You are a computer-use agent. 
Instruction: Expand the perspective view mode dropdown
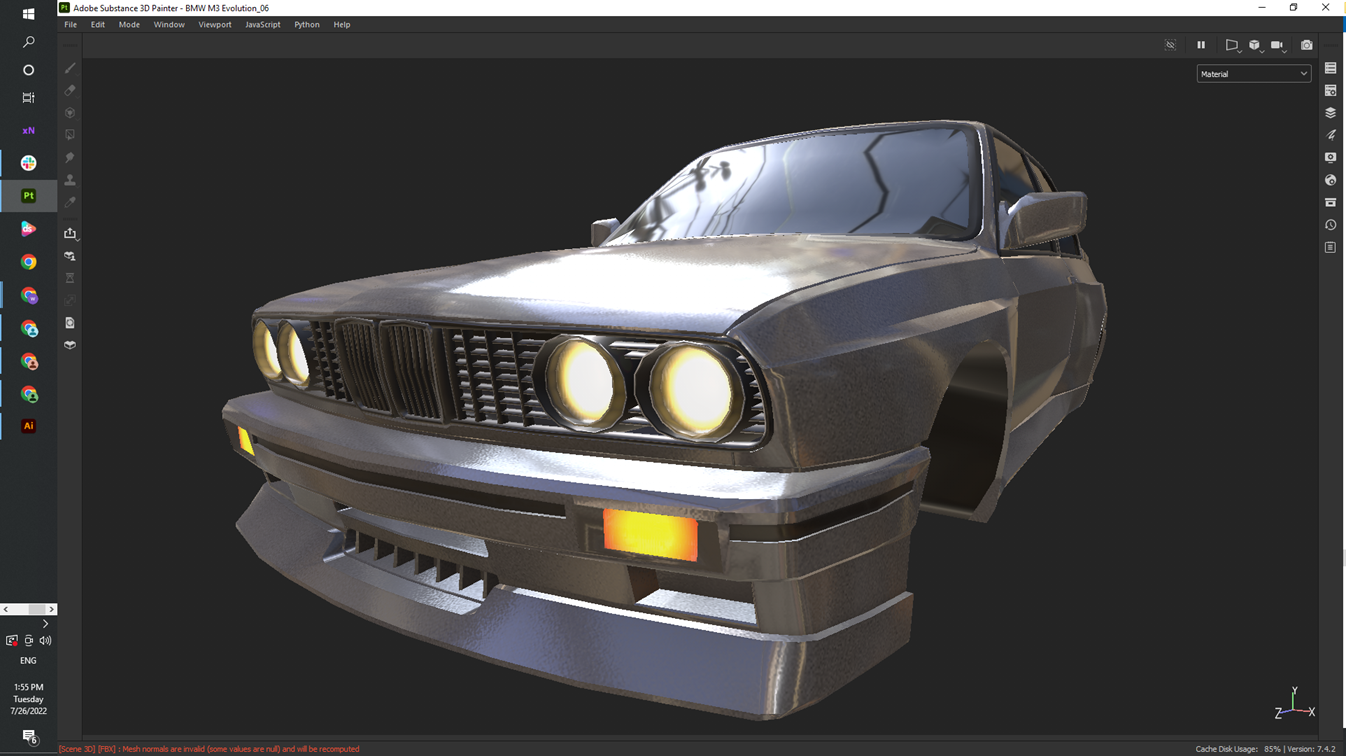pyautogui.click(x=1232, y=45)
